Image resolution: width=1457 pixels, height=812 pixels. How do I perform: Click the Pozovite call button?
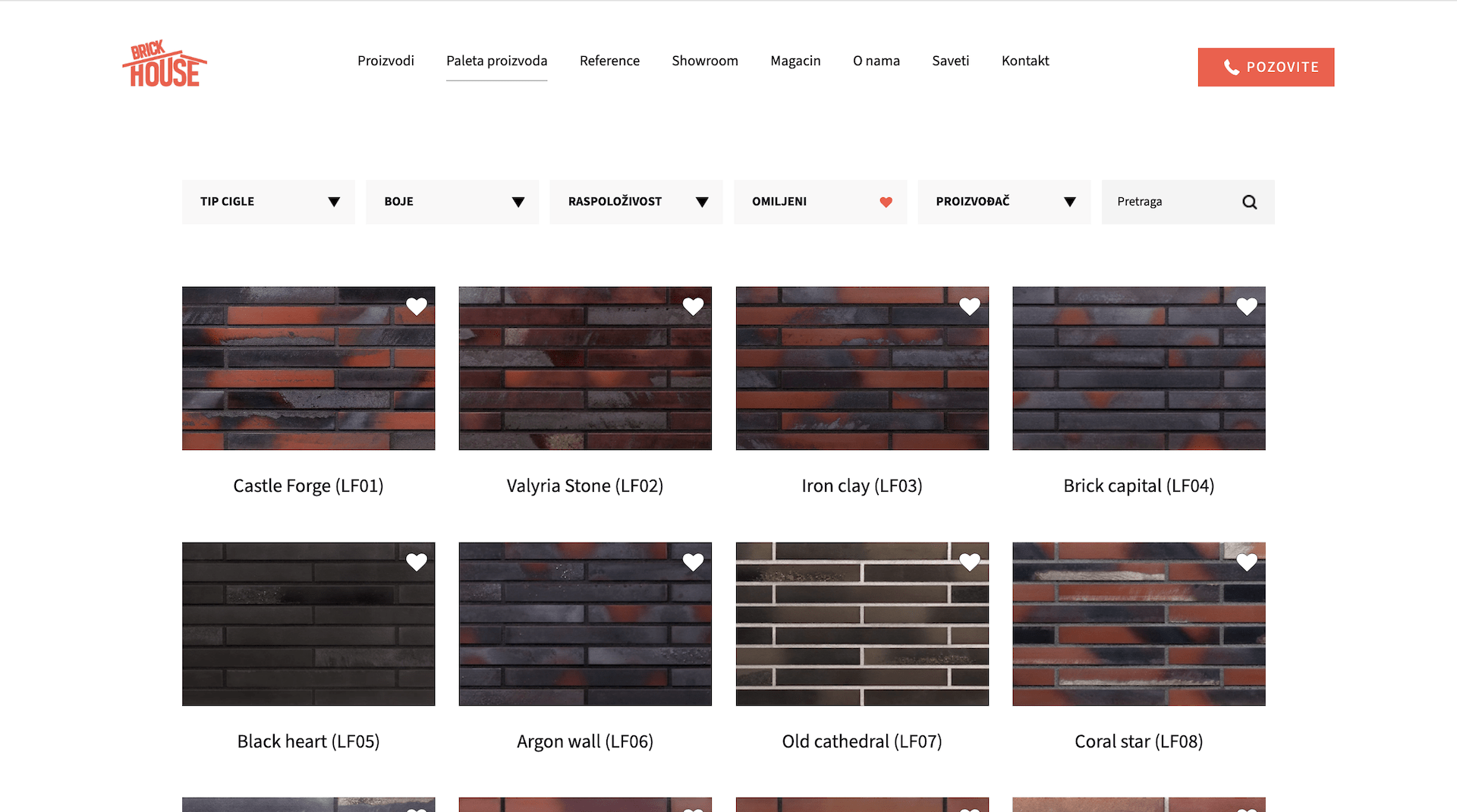(x=1266, y=67)
